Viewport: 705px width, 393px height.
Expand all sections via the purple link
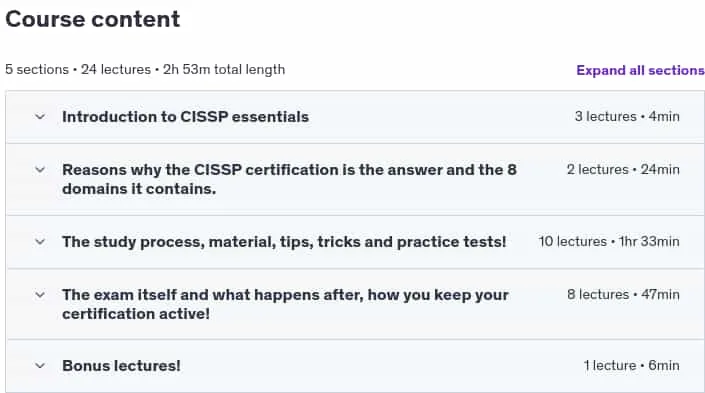641,70
